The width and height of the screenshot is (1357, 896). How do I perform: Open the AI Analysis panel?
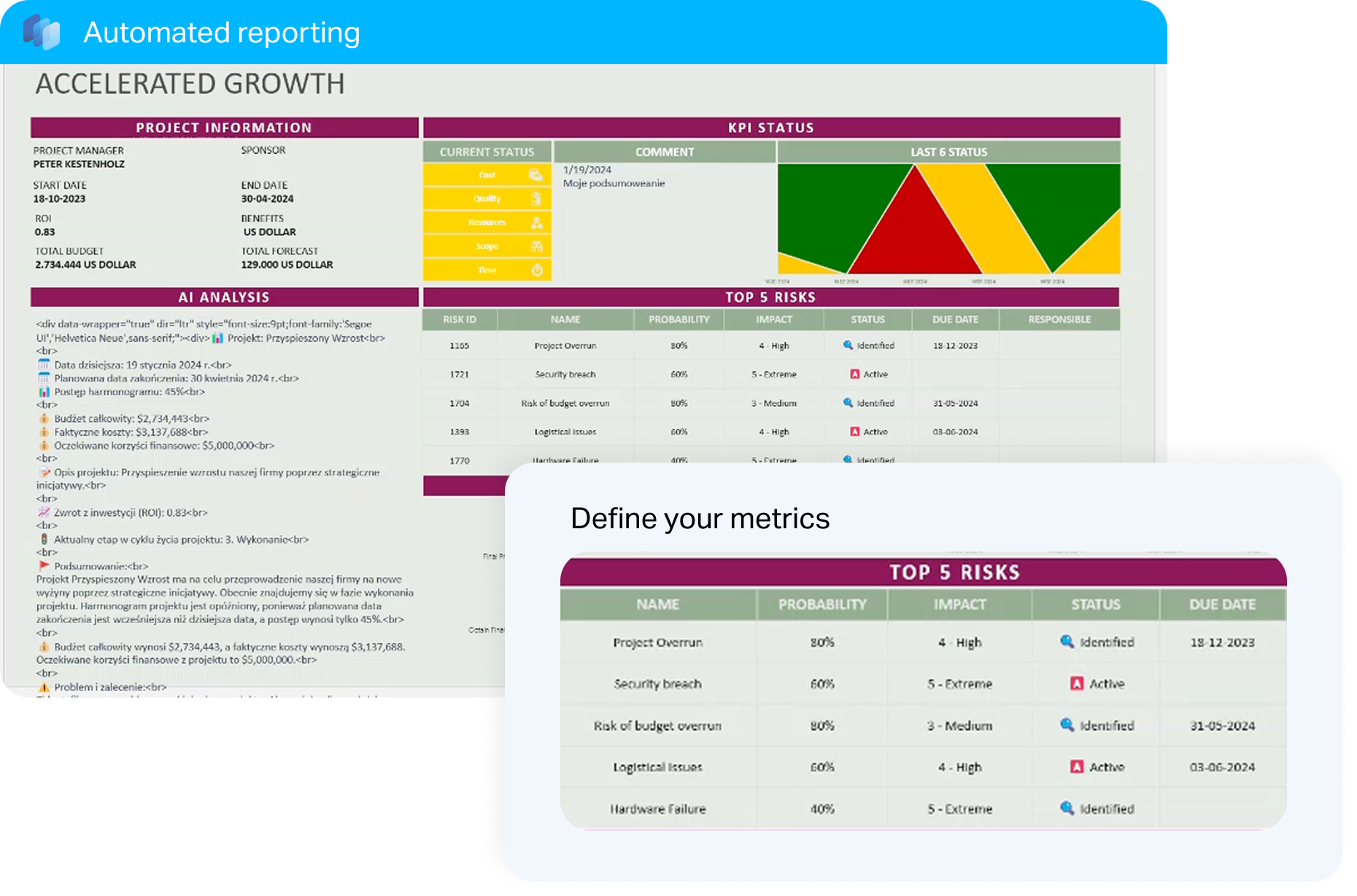[221, 297]
